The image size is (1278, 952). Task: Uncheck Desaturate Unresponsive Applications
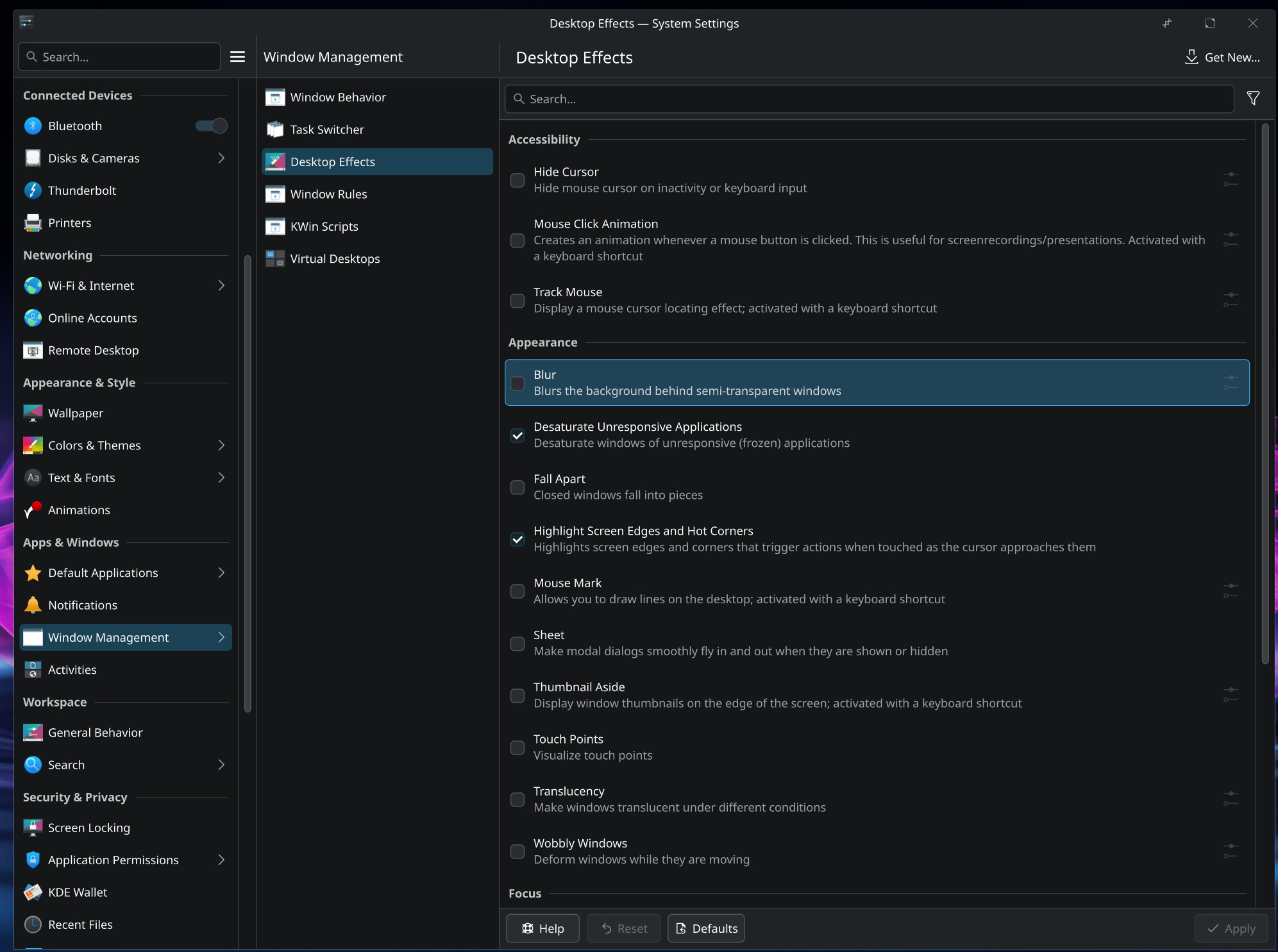[517, 435]
